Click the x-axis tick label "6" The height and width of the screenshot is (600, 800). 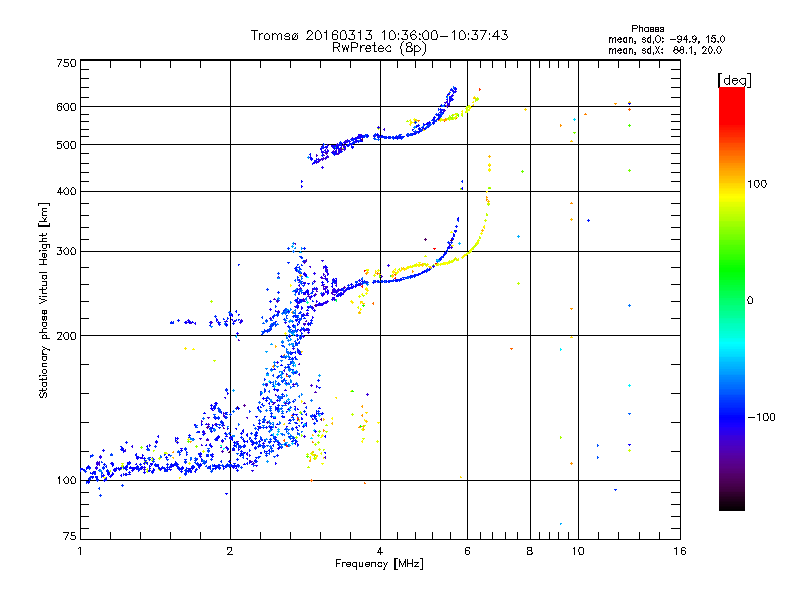pyautogui.click(x=467, y=551)
